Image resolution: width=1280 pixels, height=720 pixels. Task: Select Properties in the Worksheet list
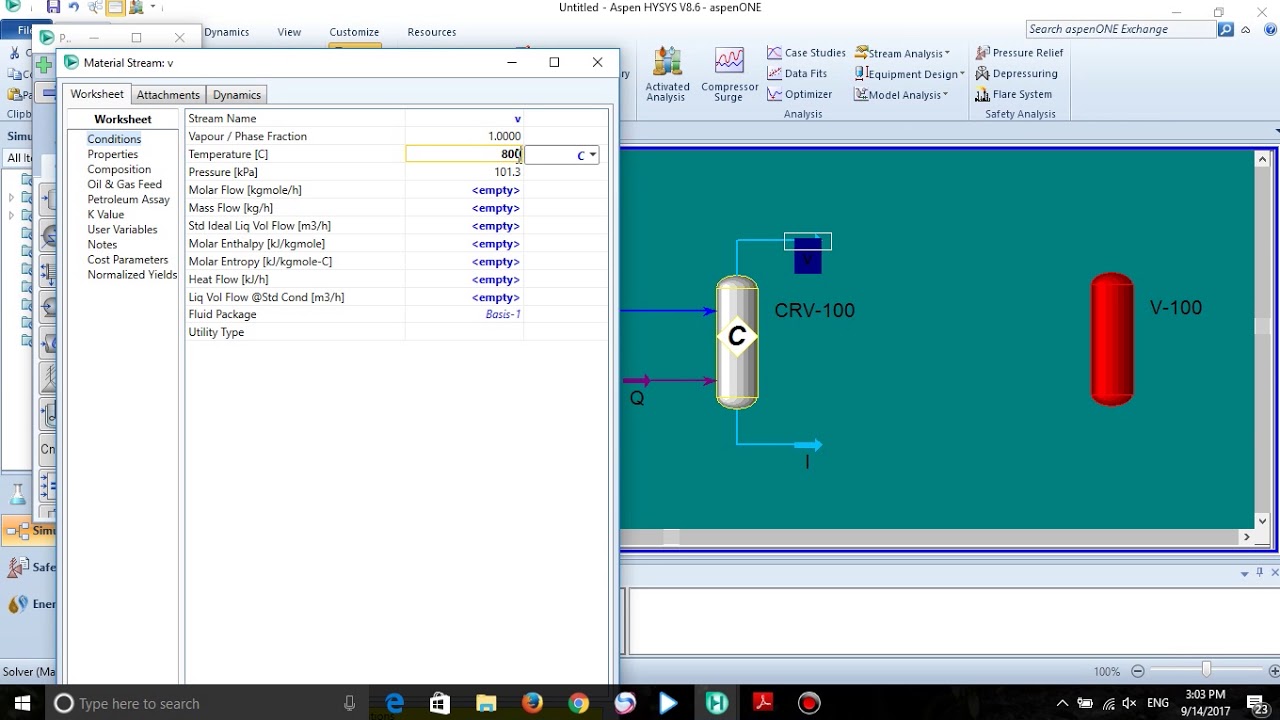(x=112, y=154)
